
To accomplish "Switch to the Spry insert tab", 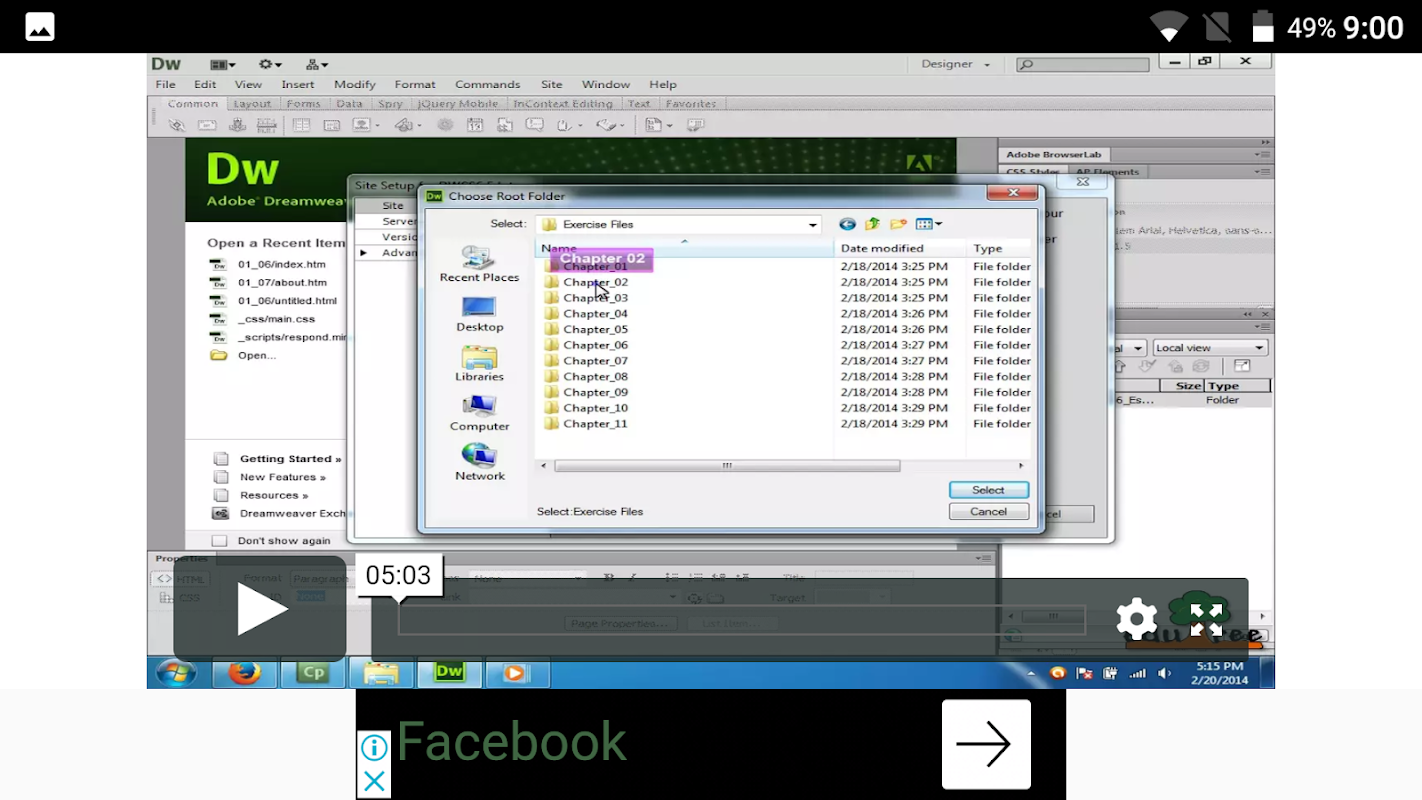I will pyautogui.click(x=390, y=104).
